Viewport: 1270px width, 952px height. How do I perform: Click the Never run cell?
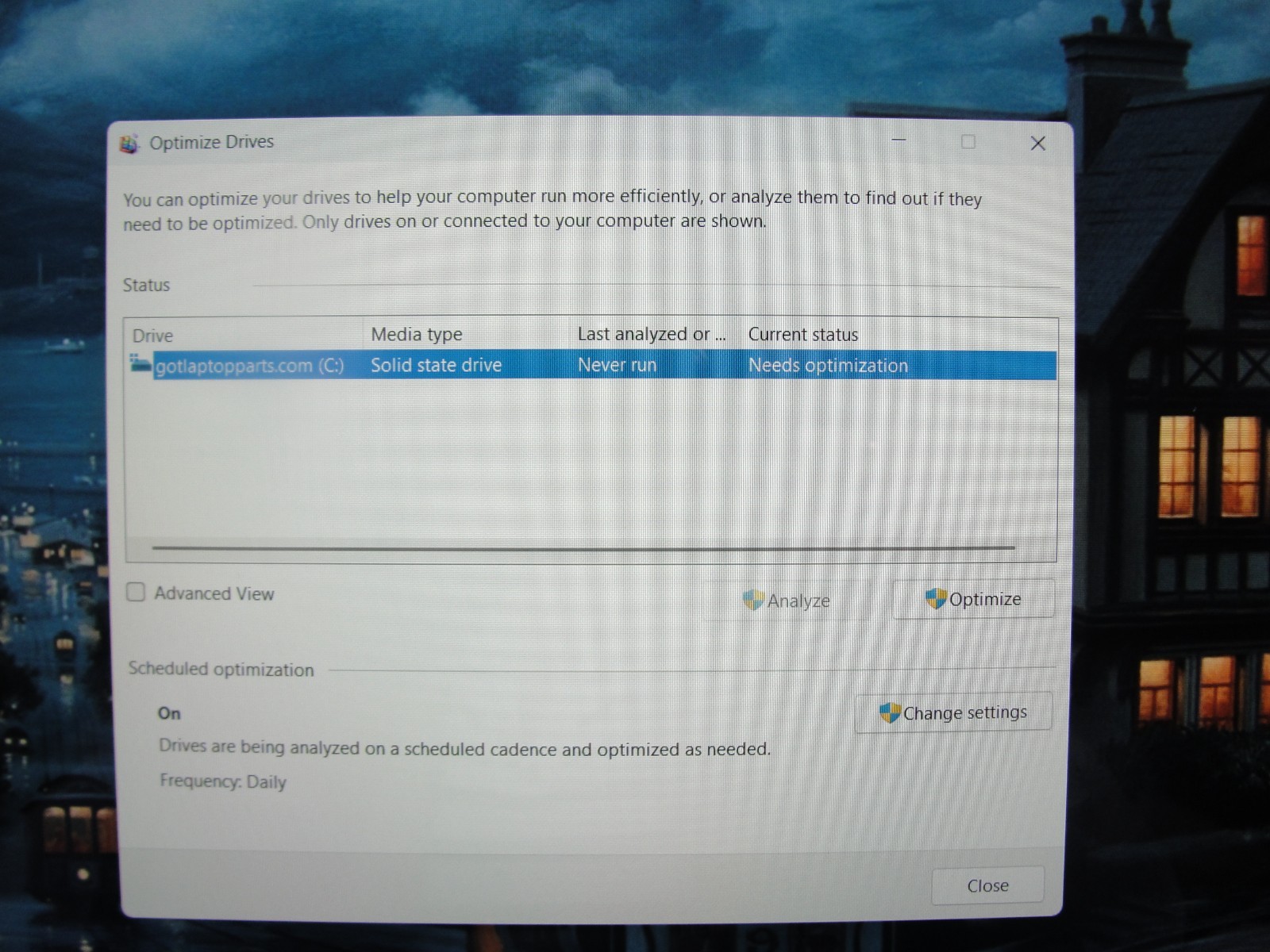(x=617, y=365)
